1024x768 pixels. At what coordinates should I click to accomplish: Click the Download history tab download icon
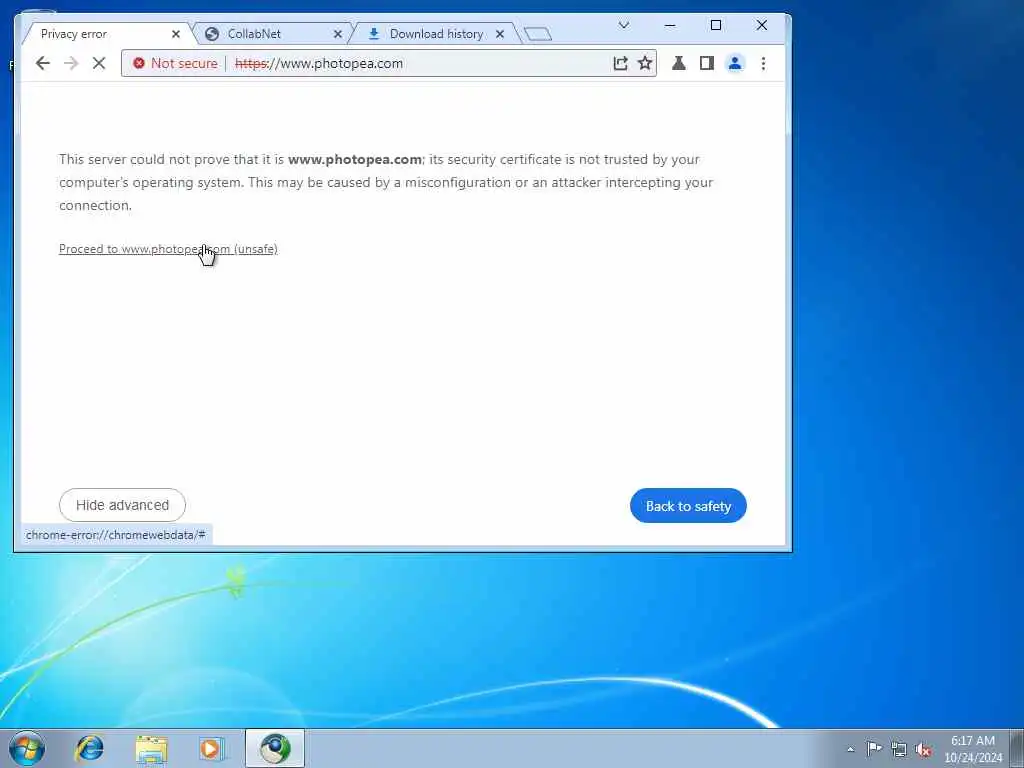tap(374, 34)
